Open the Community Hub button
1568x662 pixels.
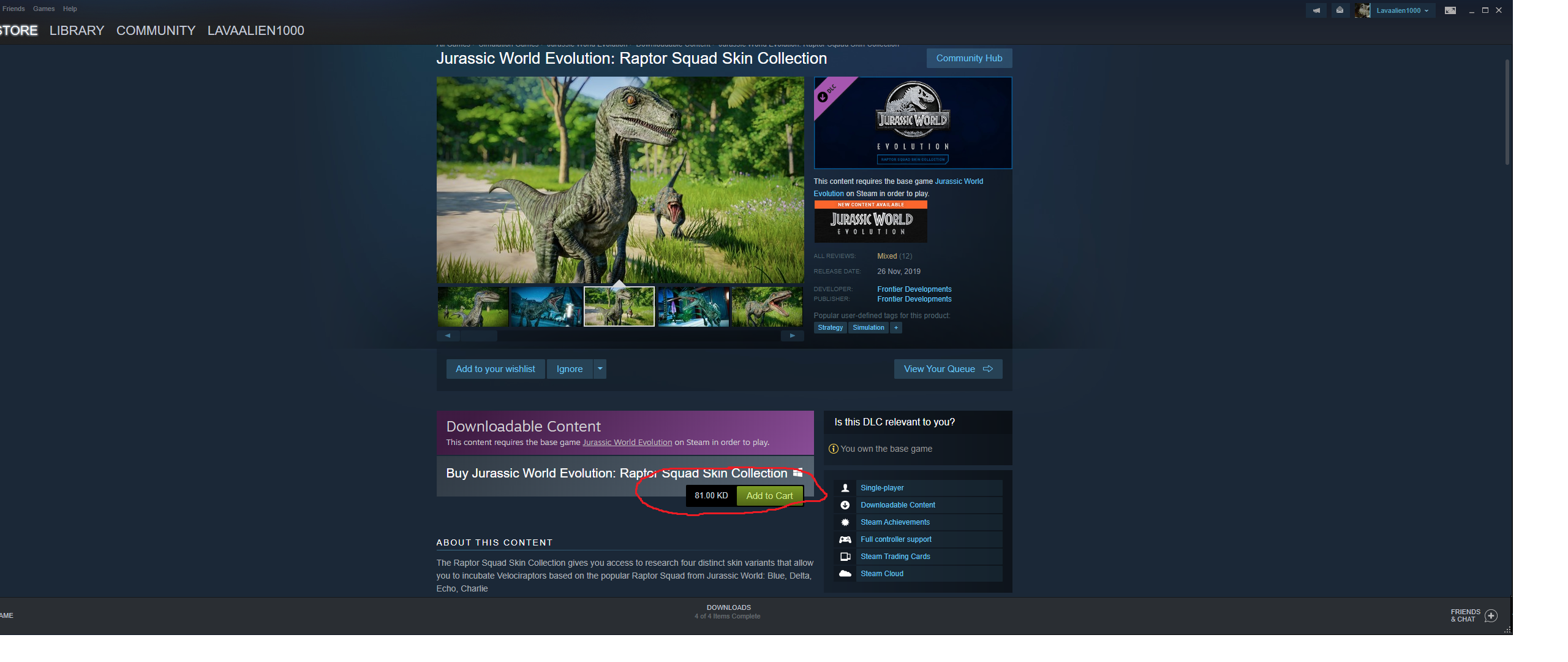point(969,58)
